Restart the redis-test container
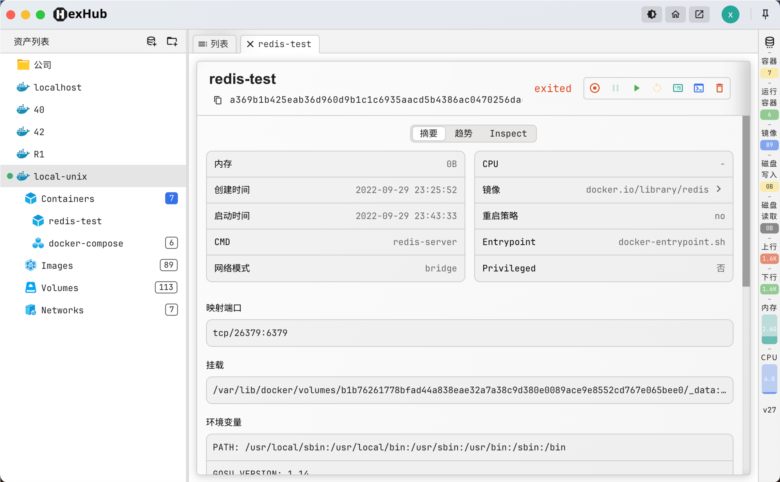Screen dimensions: 780x482 [x=657, y=88]
